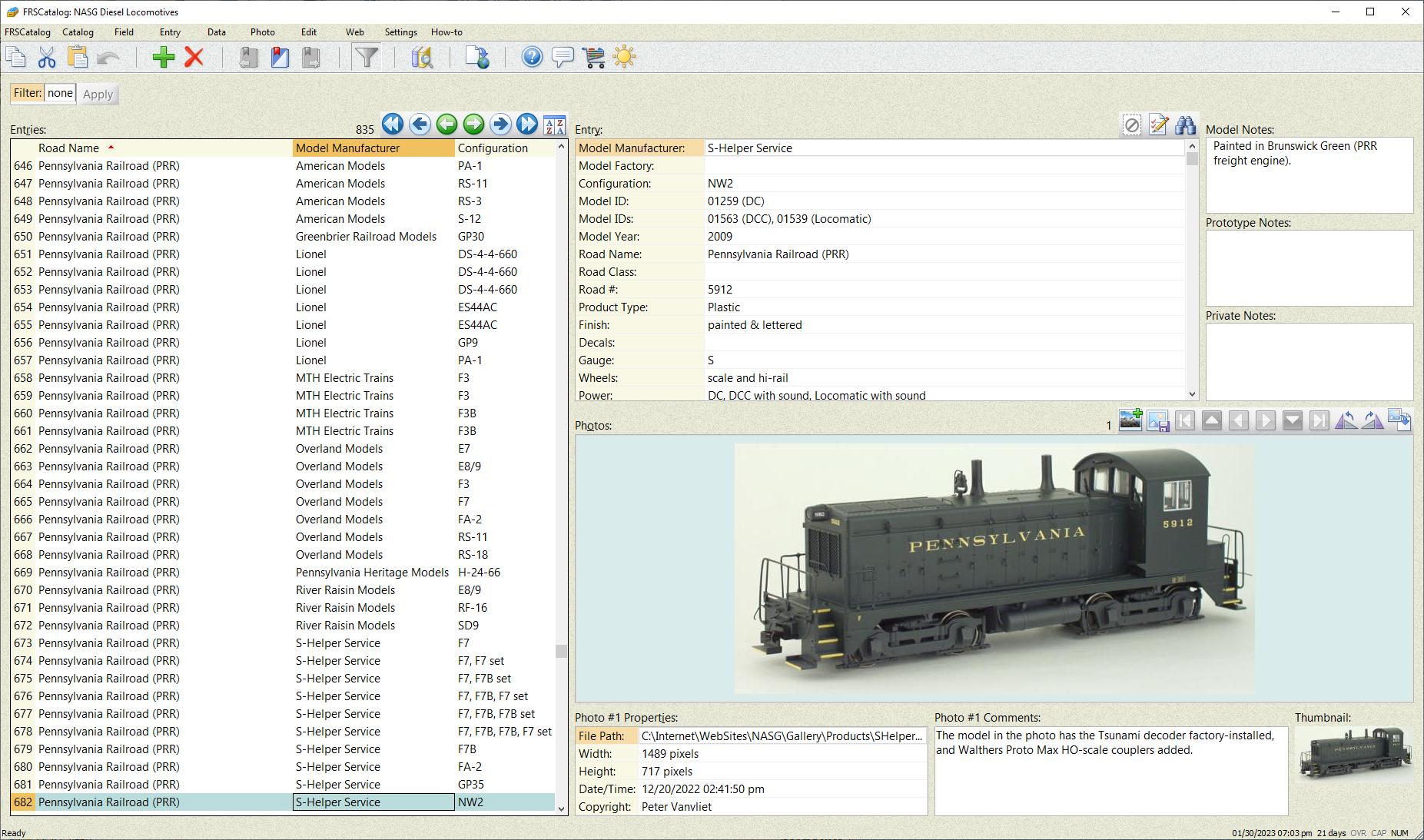The height and width of the screenshot is (840, 1424).
Task: Click the locomotive thumbnail image
Action: [1354, 755]
